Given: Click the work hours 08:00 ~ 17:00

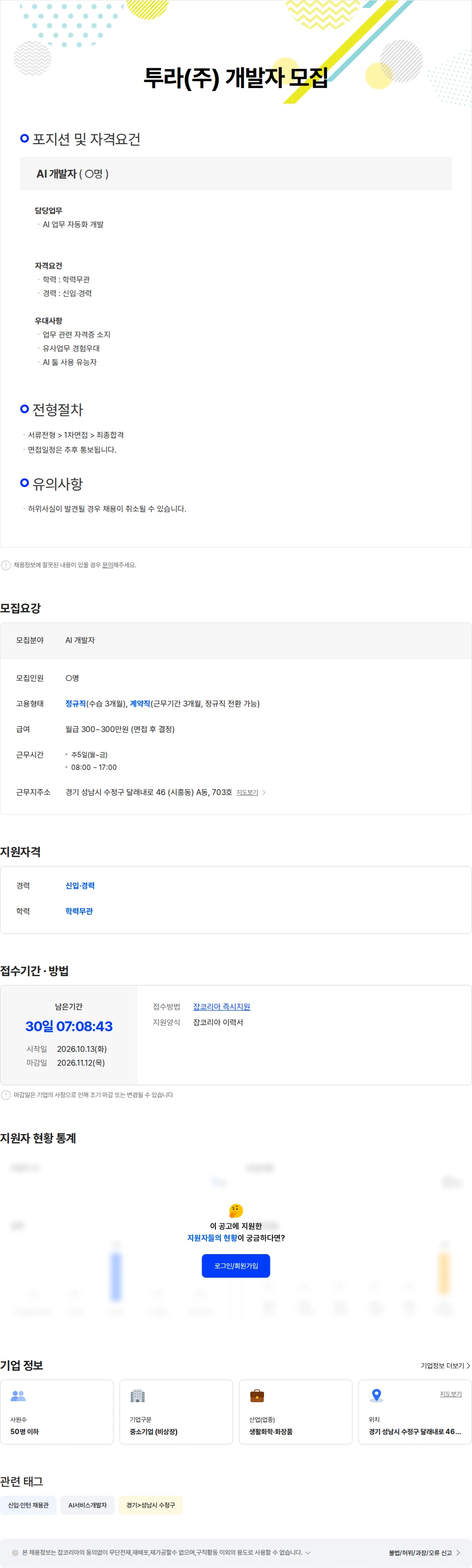Looking at the screenshot, I should tap(94, 768).
